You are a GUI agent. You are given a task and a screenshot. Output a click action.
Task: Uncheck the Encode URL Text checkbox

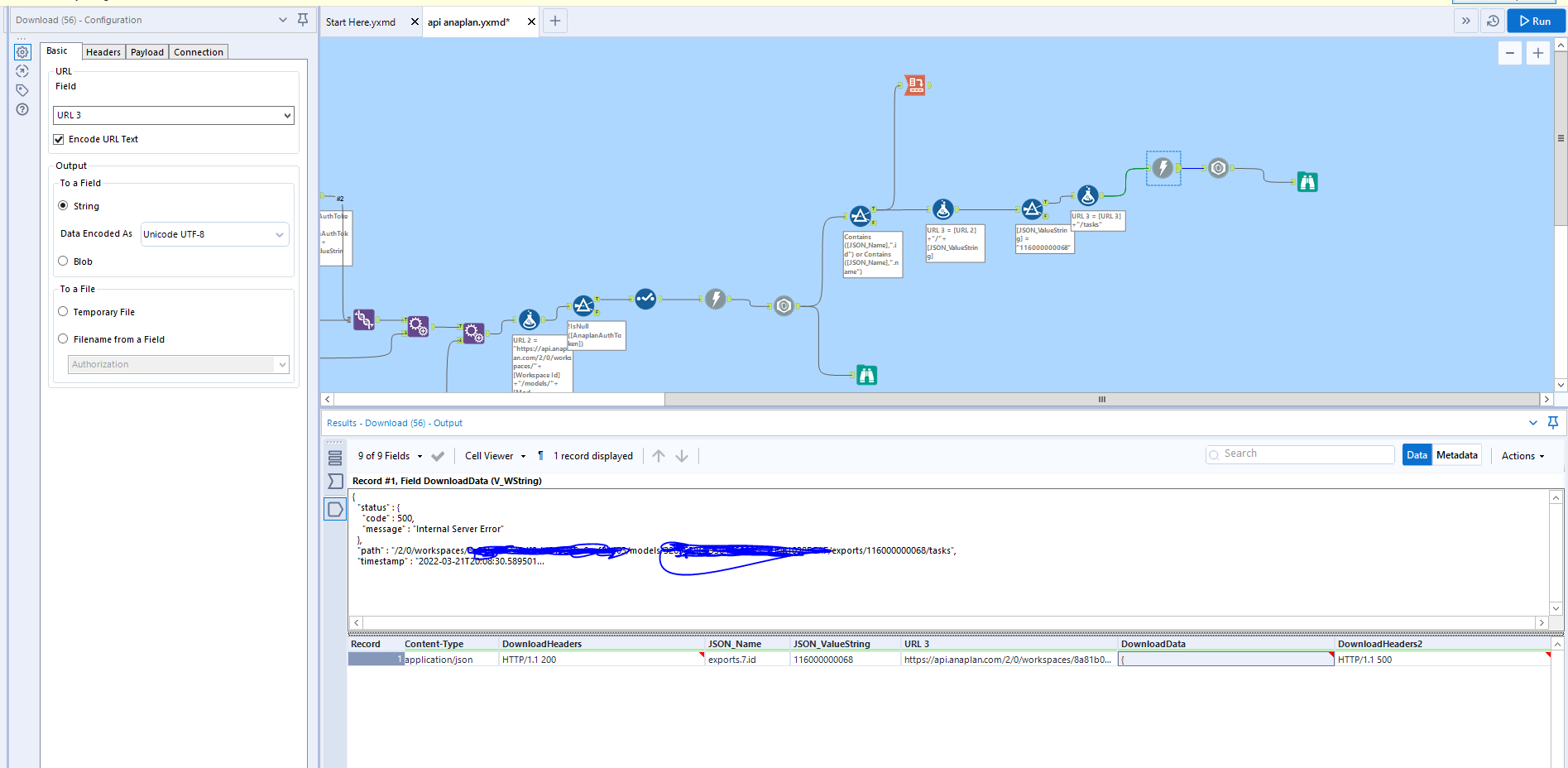tap(59, 139)
